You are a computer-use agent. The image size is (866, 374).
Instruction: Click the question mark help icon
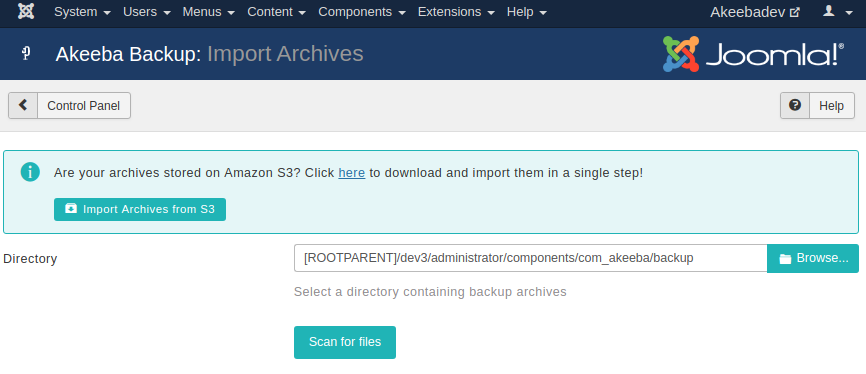point(795,105)
